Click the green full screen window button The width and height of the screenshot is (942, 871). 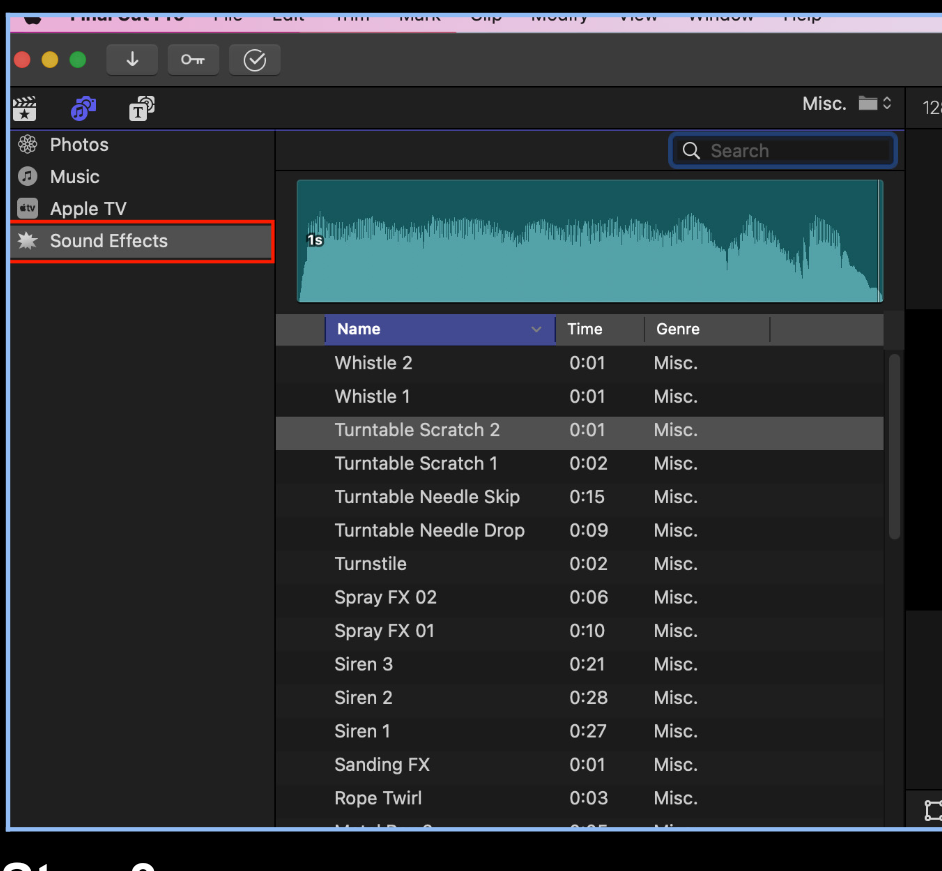coord(77,59)
